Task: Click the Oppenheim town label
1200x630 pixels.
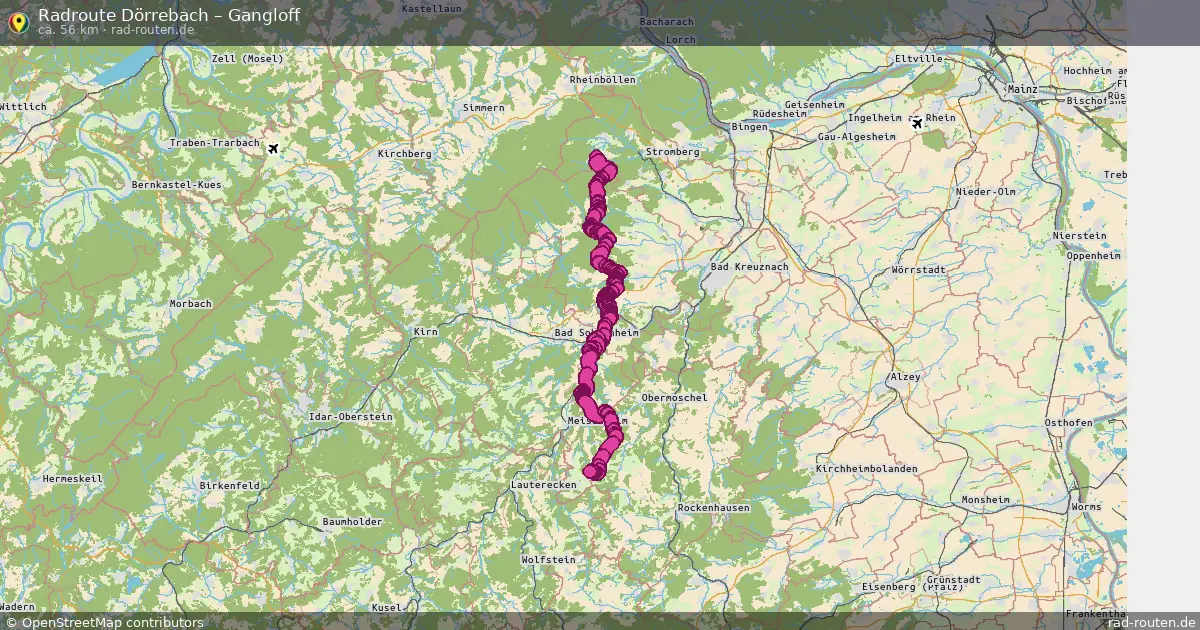Action: point(1095,255)
